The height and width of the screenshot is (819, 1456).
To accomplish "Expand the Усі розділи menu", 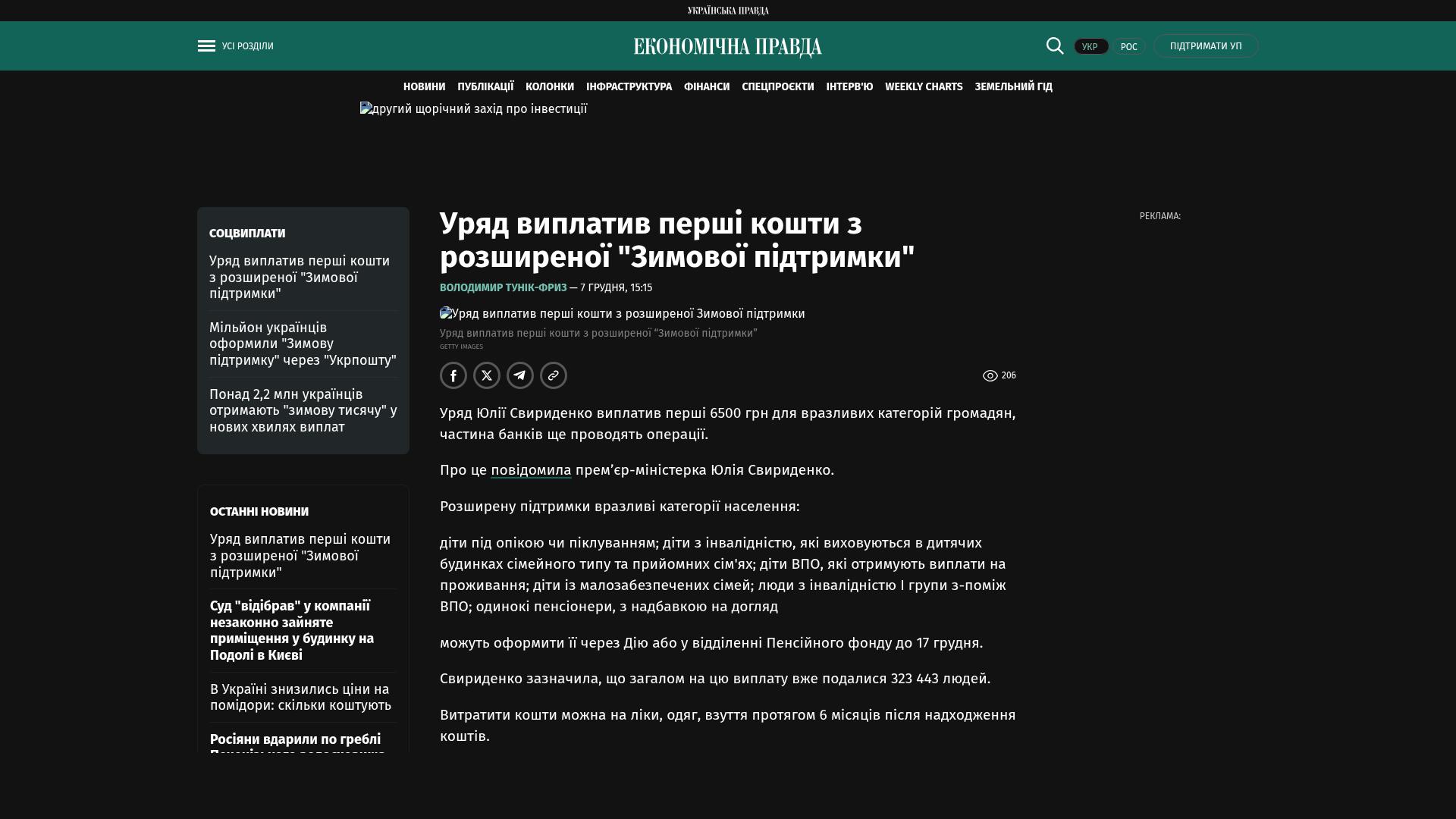I will click(247, 46).
